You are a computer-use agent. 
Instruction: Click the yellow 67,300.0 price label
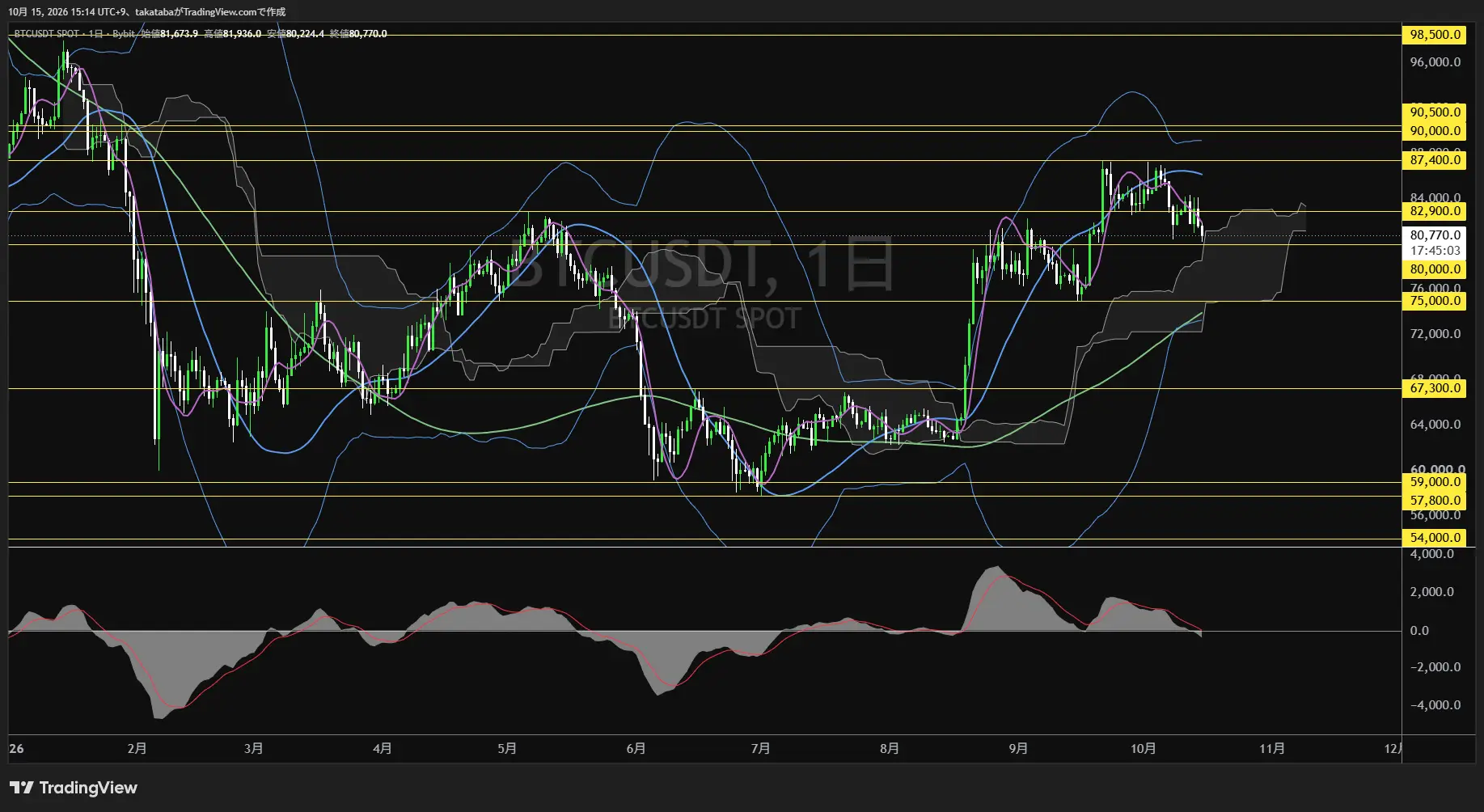tap(1435, 388)
